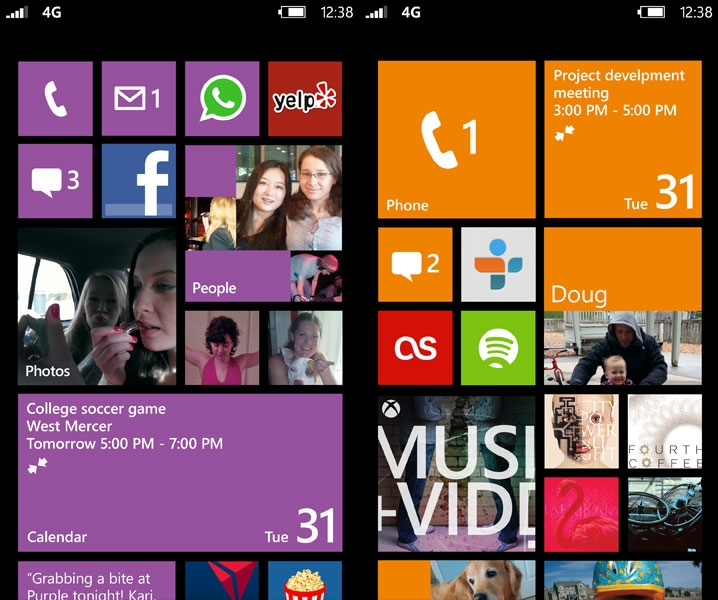
Task: Open the colorful helmet photo tile
Action: point(623,580)
